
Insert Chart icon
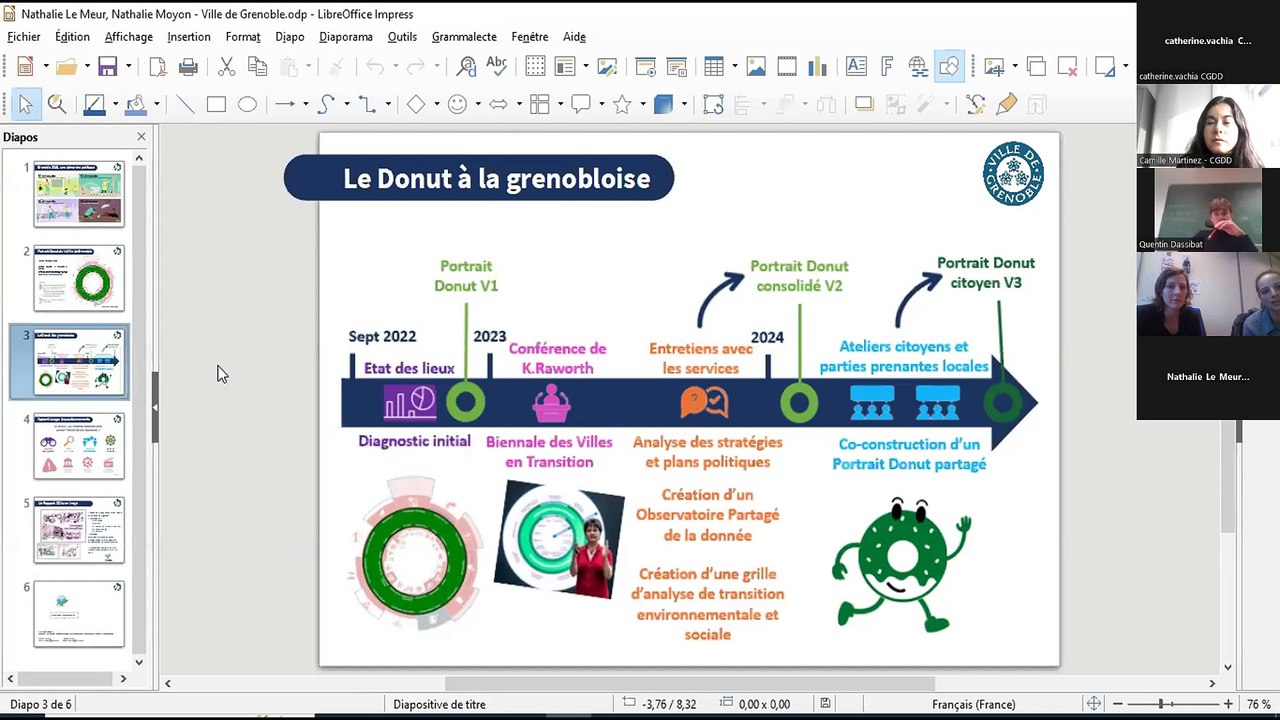pos(817,67)
